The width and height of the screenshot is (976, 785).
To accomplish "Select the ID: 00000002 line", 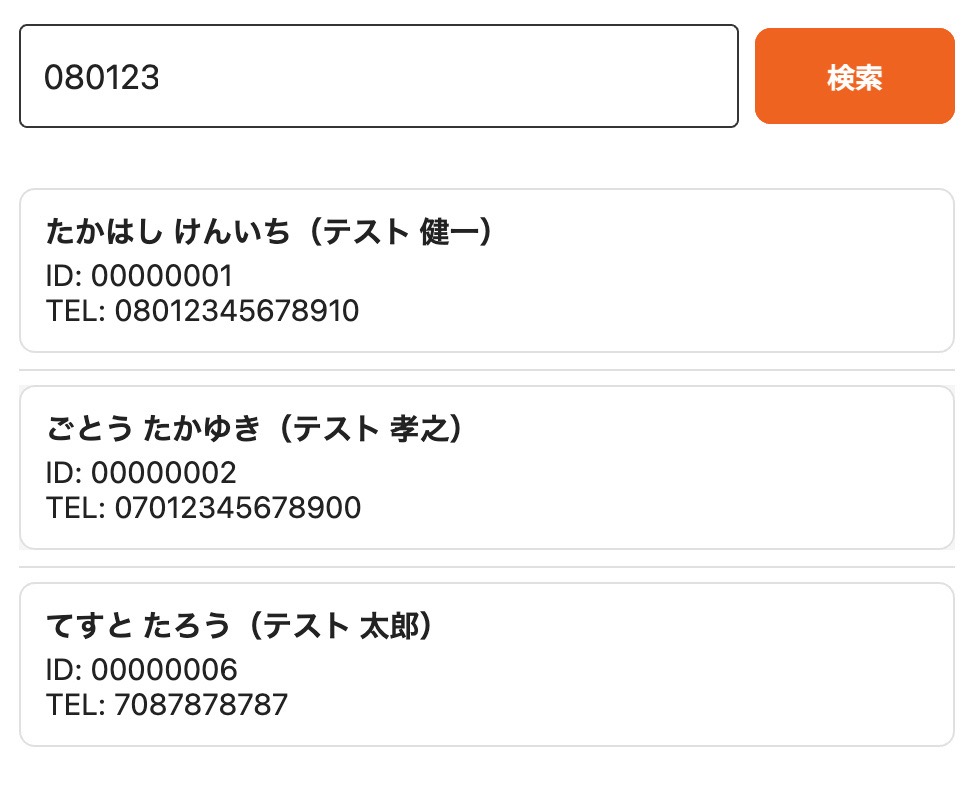I will click(x=141, y=473).
